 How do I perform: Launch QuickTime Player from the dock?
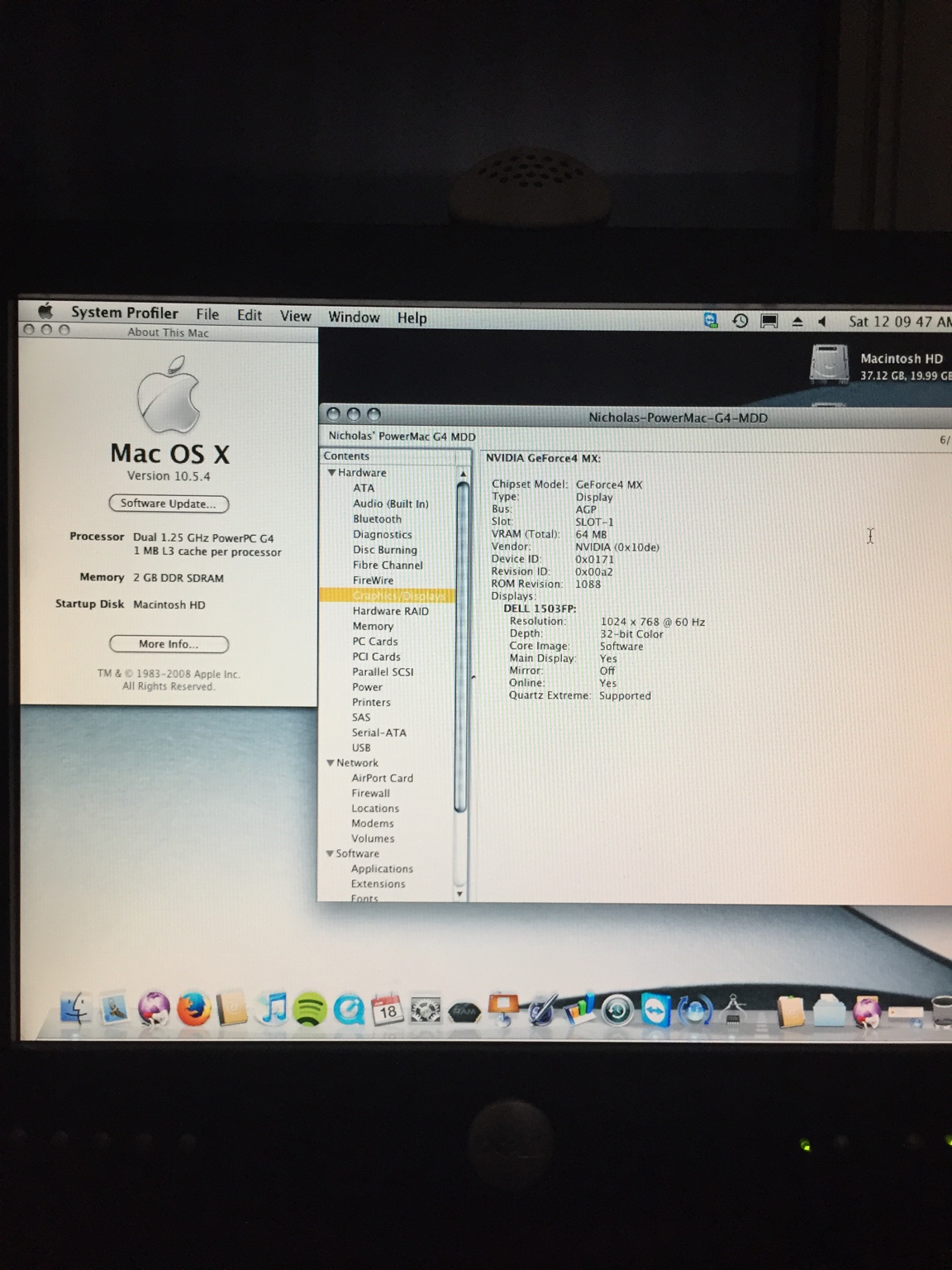click(x=349, y=1010)
